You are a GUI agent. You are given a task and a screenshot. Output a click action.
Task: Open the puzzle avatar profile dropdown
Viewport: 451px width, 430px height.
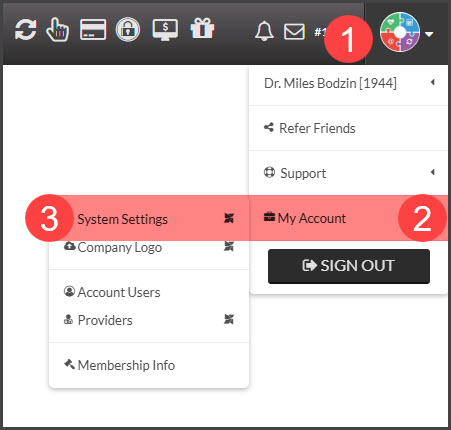[x=406, y=32]
